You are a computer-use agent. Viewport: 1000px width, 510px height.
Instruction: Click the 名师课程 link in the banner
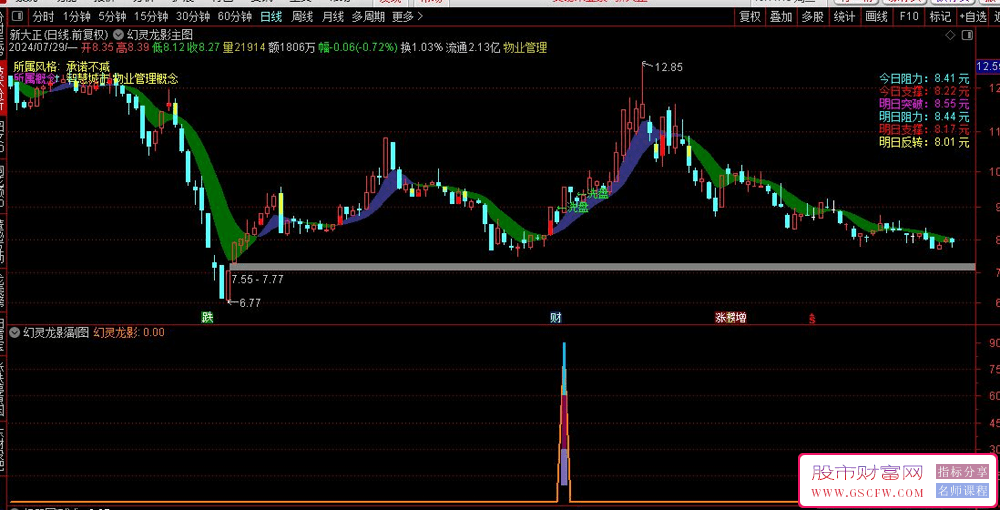tap(962, 491)
